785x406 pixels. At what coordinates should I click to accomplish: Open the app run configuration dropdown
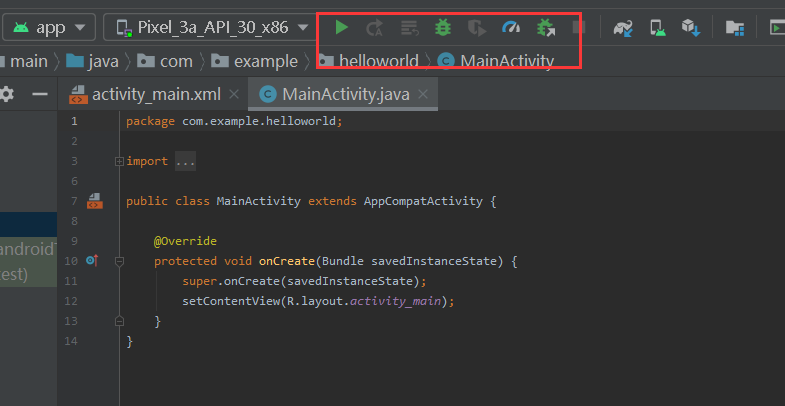pyautogui.click(x=49, y=27)
